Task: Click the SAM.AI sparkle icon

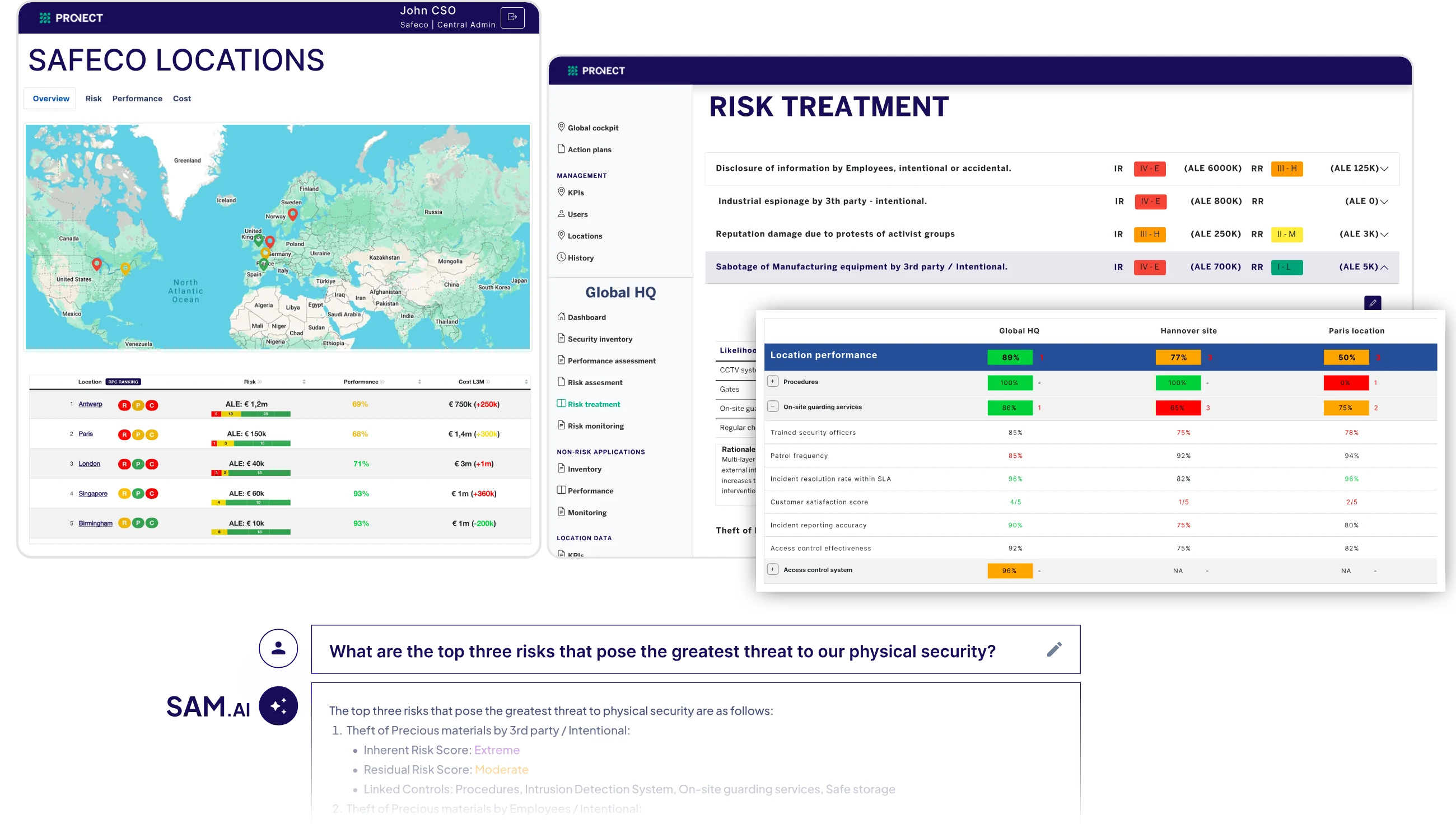Action: pos(278,706)
